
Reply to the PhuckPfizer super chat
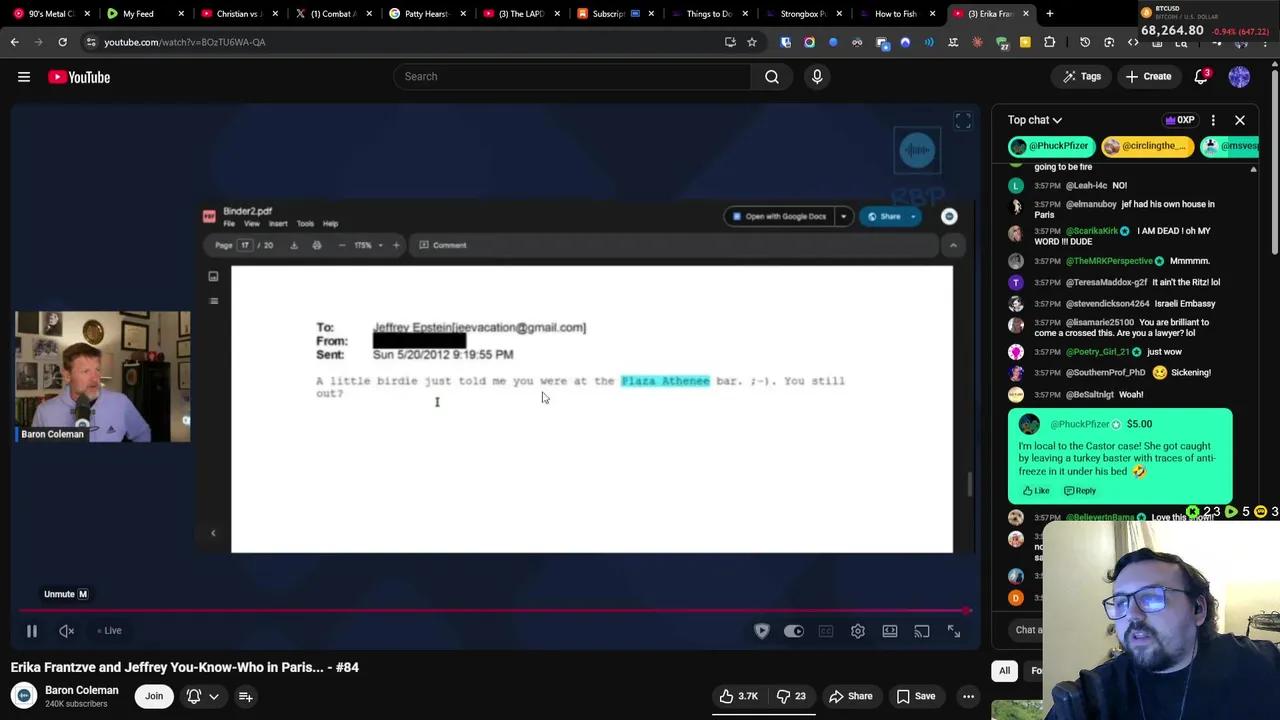point(1080,491)
